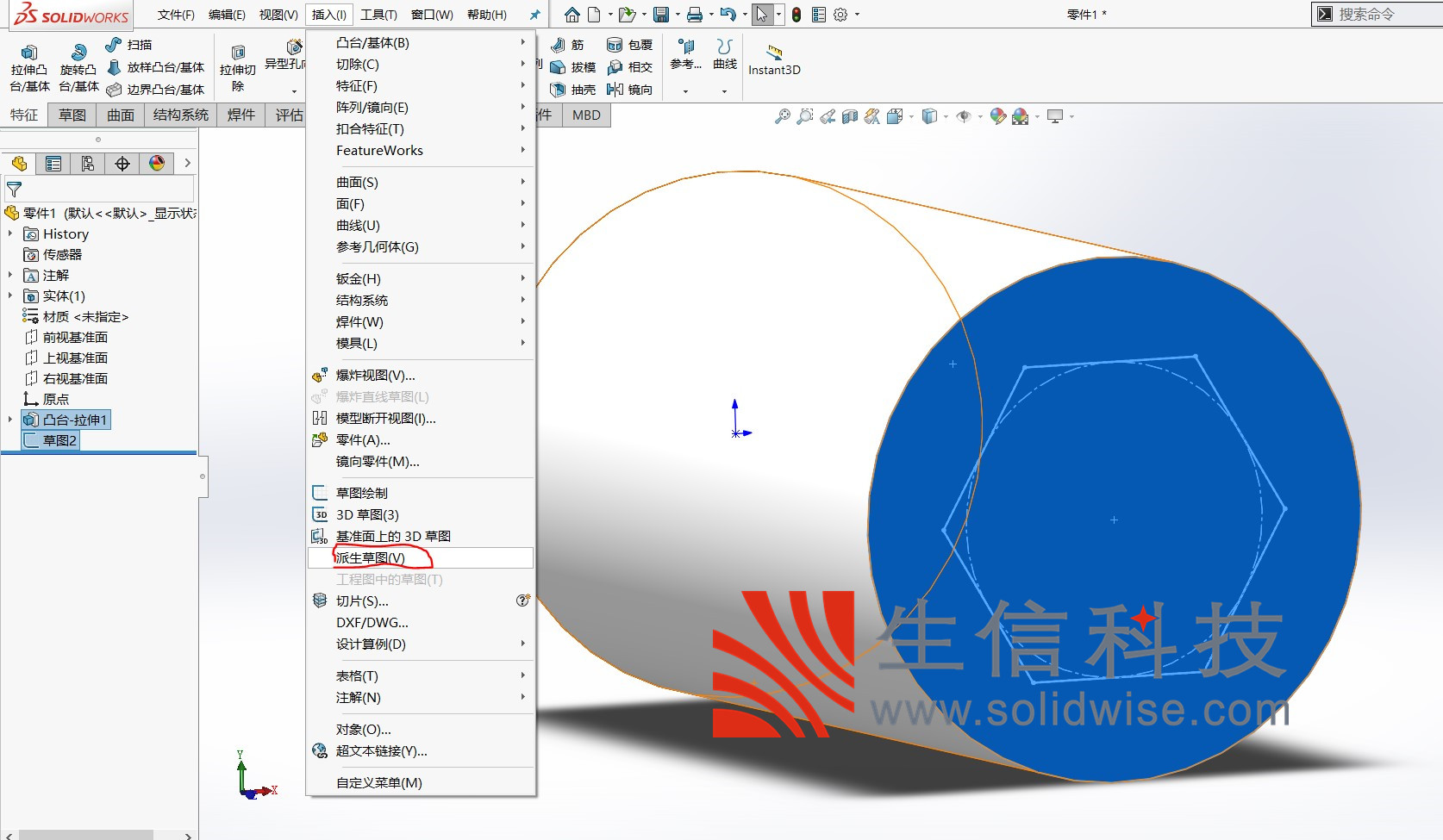Open the PropertyManager tab icon

coord(53,164)
